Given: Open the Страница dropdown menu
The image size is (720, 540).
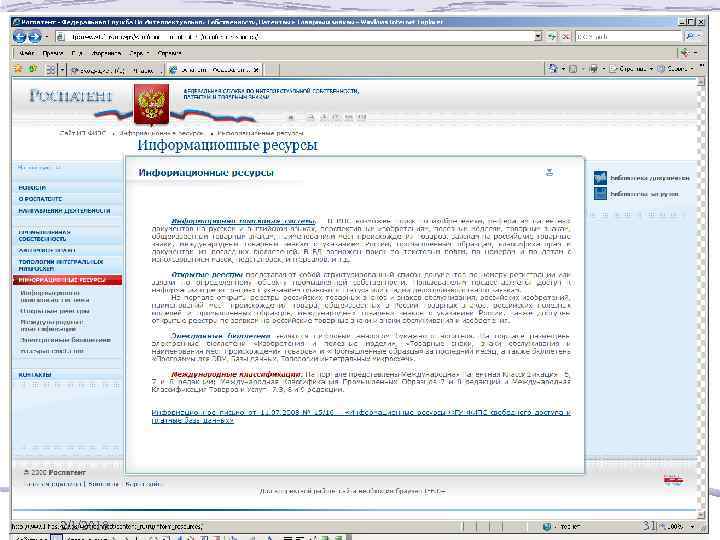Looking at the screenshot, I should click(630, 69).
